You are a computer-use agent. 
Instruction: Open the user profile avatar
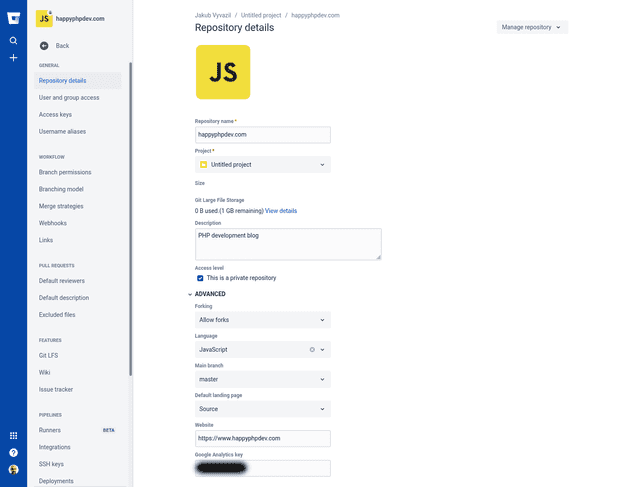click(x=13, y=470)
